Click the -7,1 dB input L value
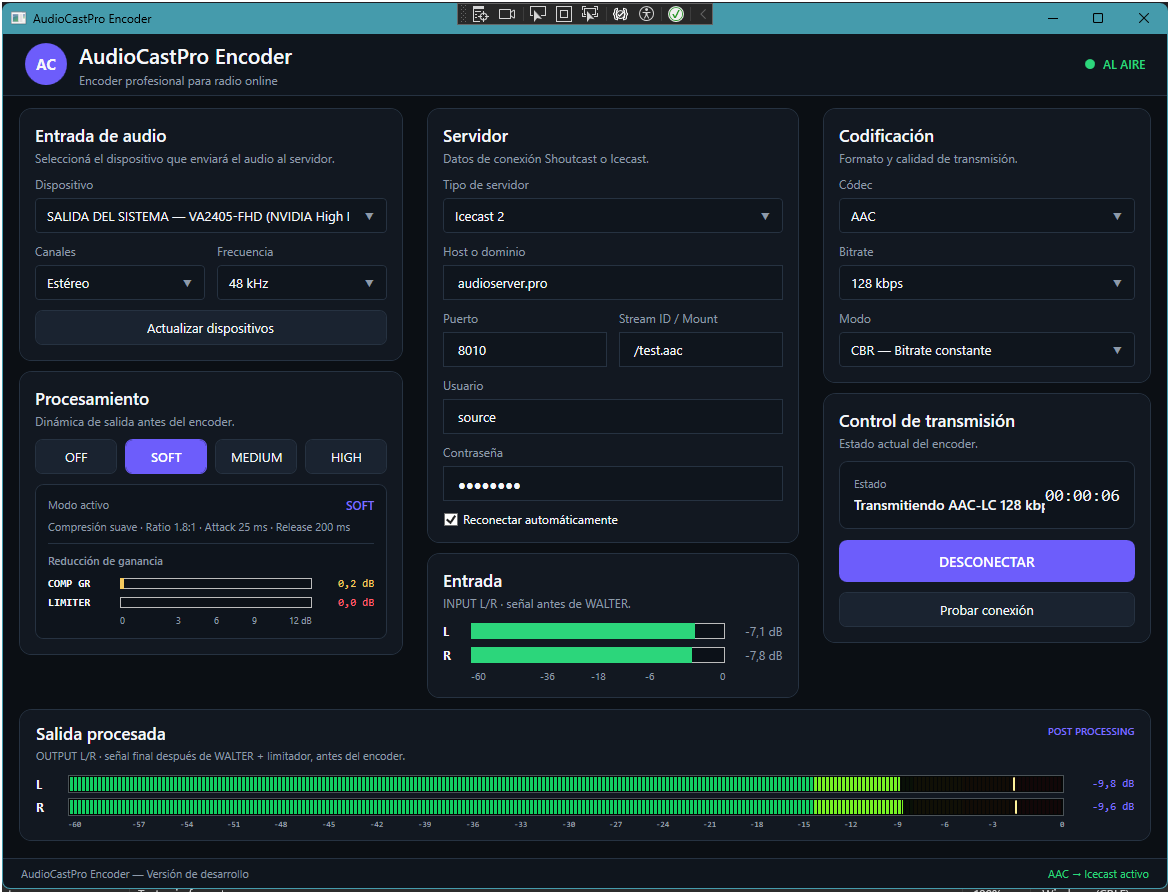Screen dimensions: 1170x894 763,631
